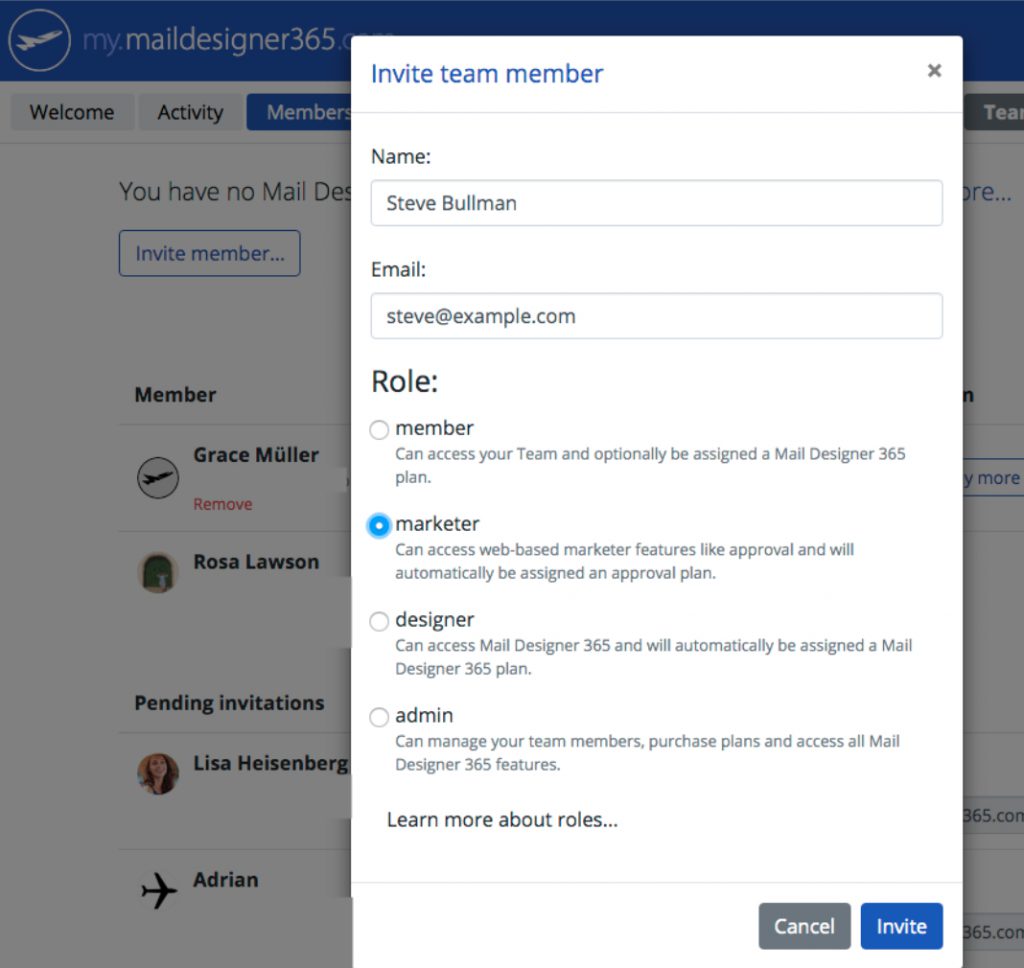This screenshot has width=1024, height=968.
Task: Select the member role radio button
Action: point(379,430)
